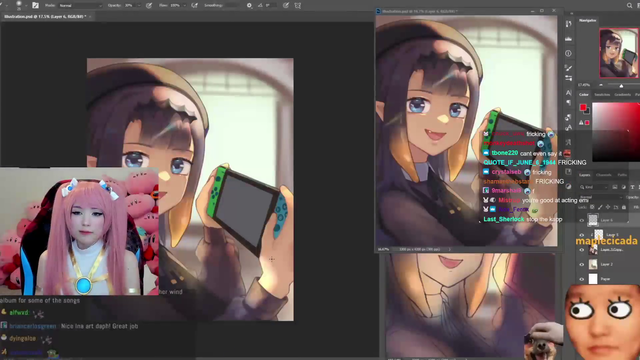
Task: Click the brush angle icon
Action: tap(260, 5)
